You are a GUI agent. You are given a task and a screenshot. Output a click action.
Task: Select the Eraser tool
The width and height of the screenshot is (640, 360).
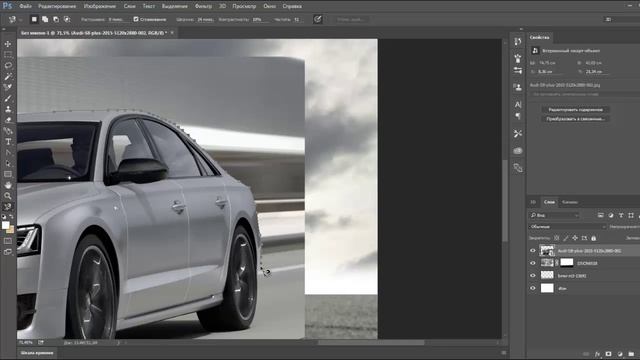[x=8, y=120]
